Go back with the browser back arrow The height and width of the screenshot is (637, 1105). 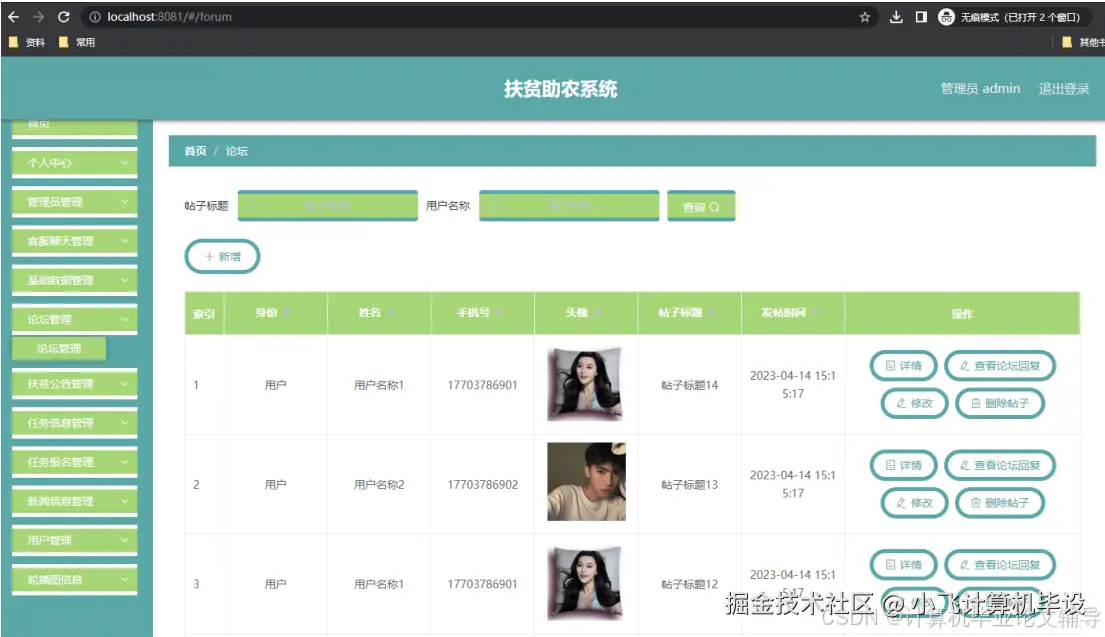[13, 17]
